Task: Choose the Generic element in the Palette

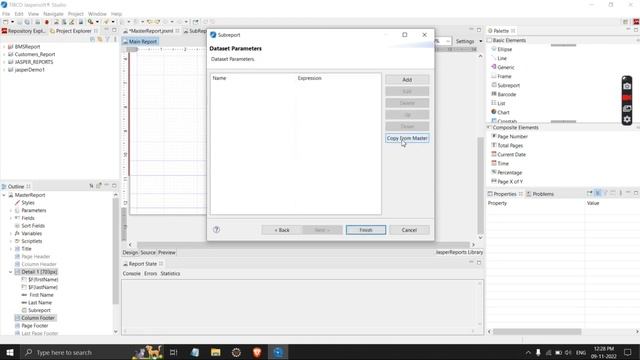Action: pos(505,67)
